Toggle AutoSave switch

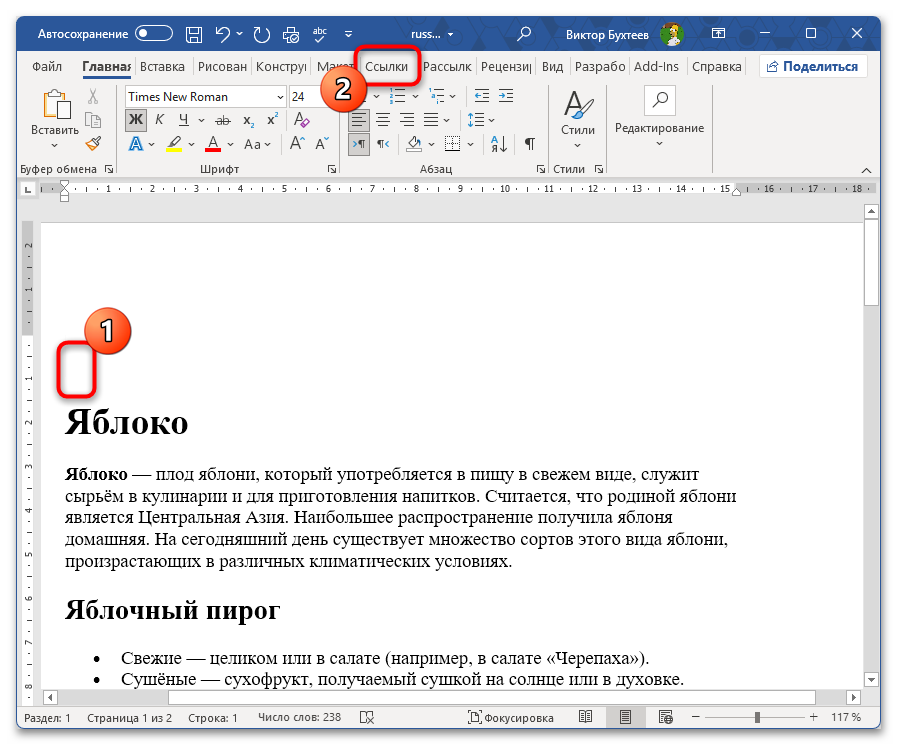click(154, 34)
